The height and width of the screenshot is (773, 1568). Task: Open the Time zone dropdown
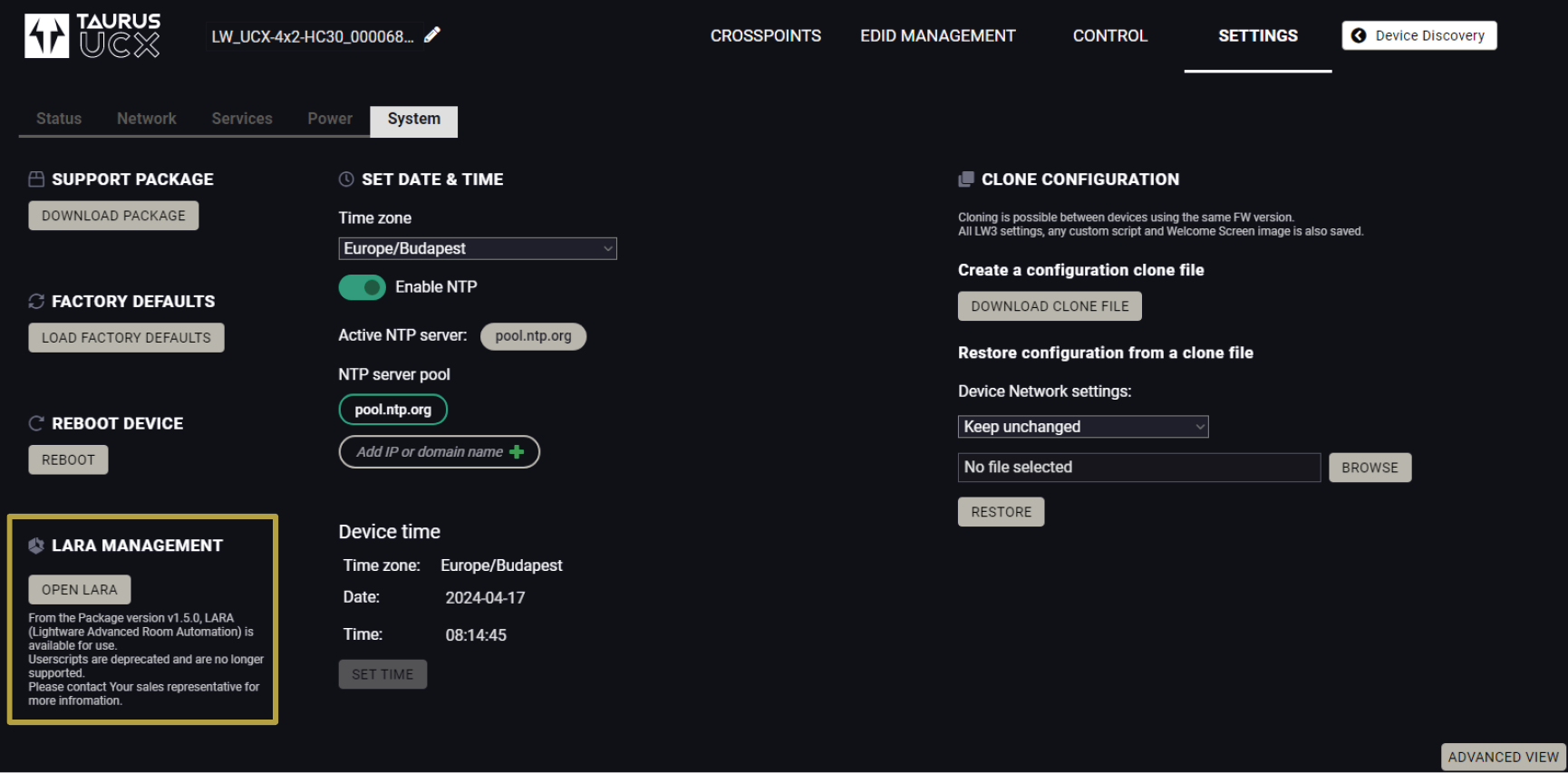click(478, 248)
